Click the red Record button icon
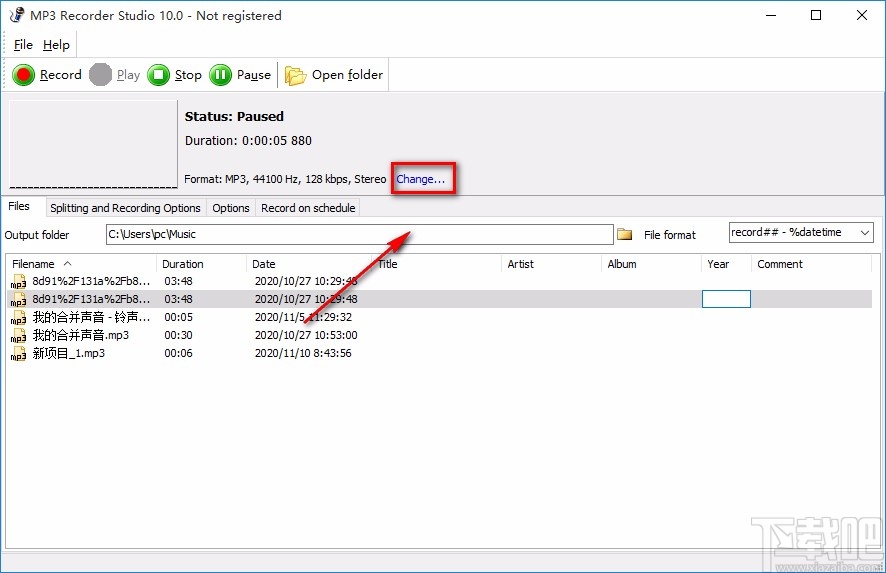The image size is (886, 573). point(23,75)
